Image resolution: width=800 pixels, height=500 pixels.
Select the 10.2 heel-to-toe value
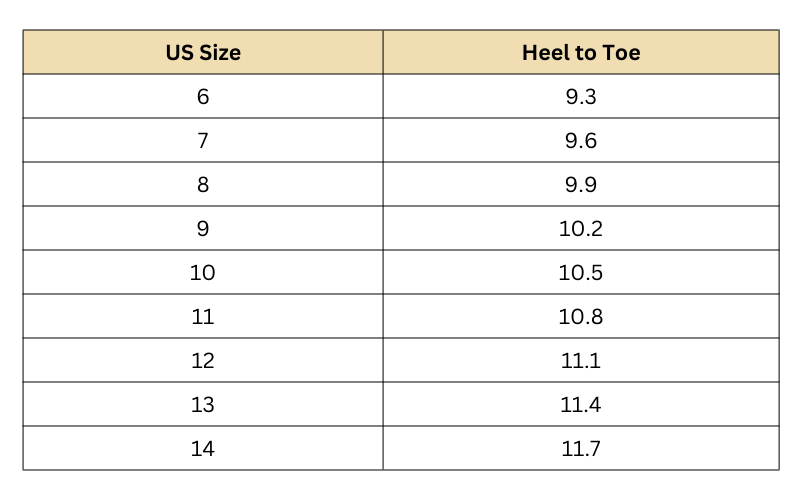pyautogui.click(x=581, y=229)
